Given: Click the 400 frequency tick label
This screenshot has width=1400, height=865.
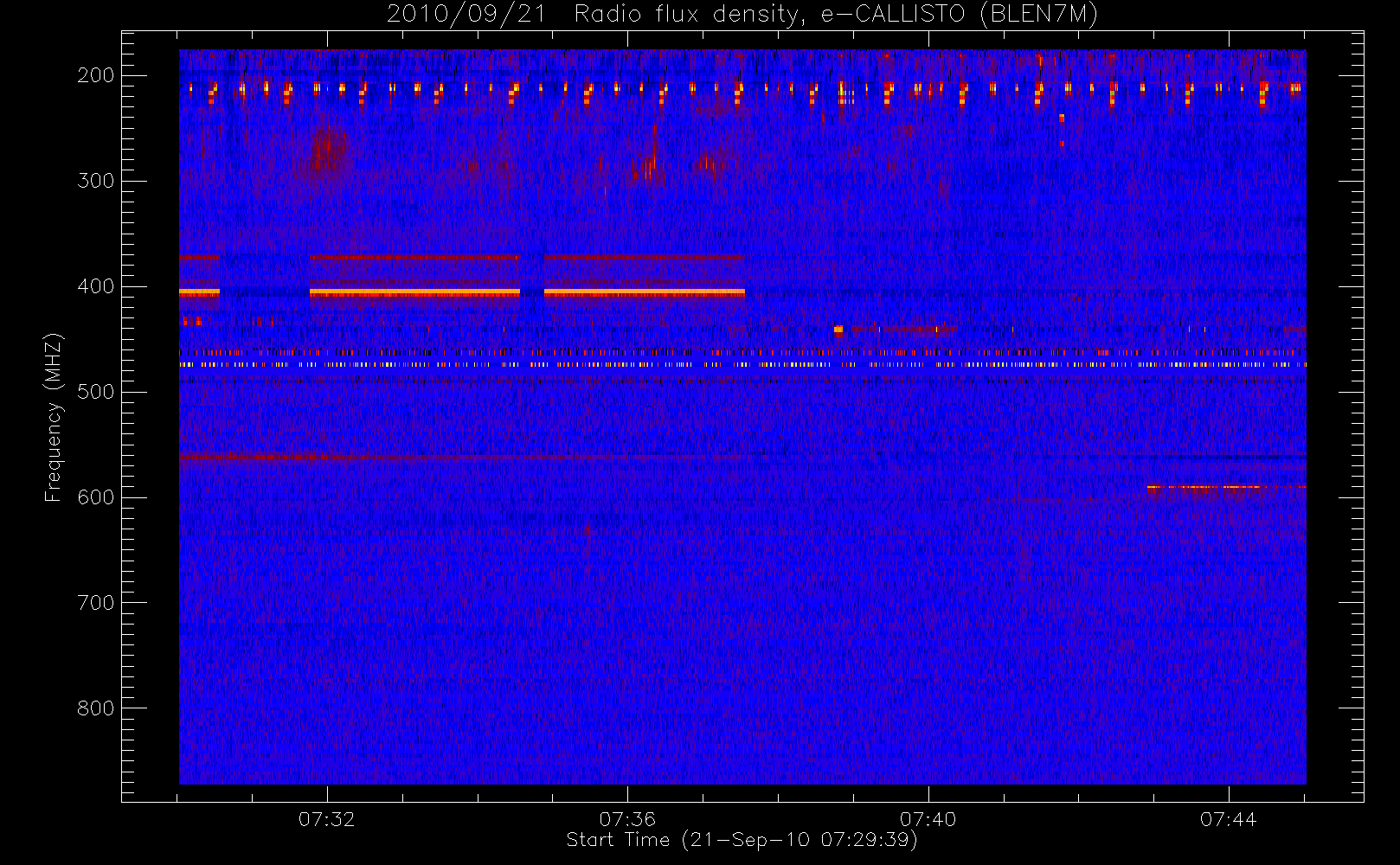Looking at the screenshot, I should (96, 286).
